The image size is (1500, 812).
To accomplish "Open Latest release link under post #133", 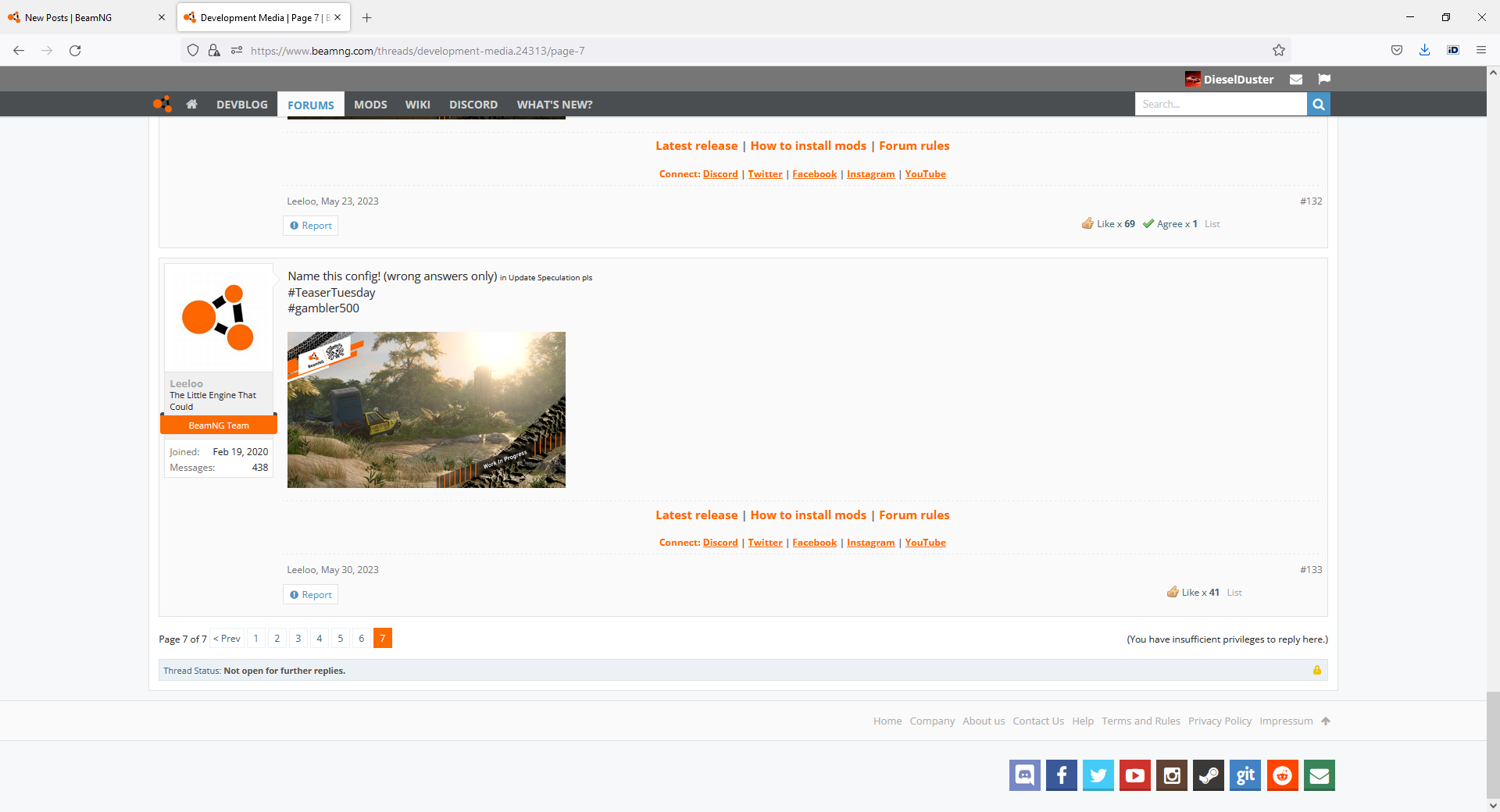I will click(x=696, y=515).
